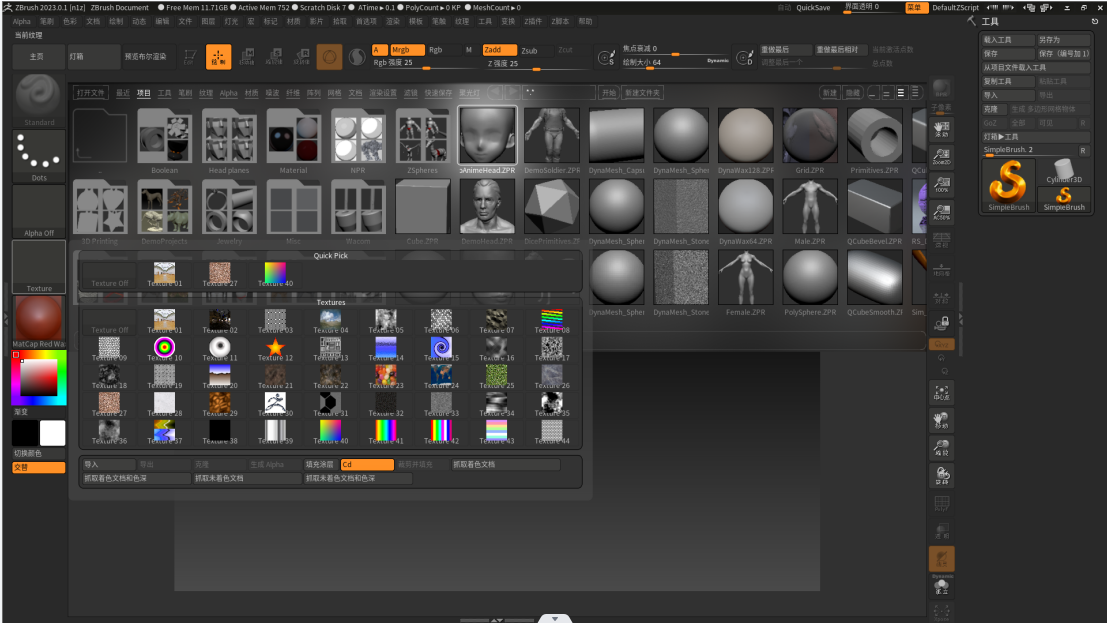Toggle the Rgb channel button
Viewport: 1107px width, 623px height.
click(436, 49)
